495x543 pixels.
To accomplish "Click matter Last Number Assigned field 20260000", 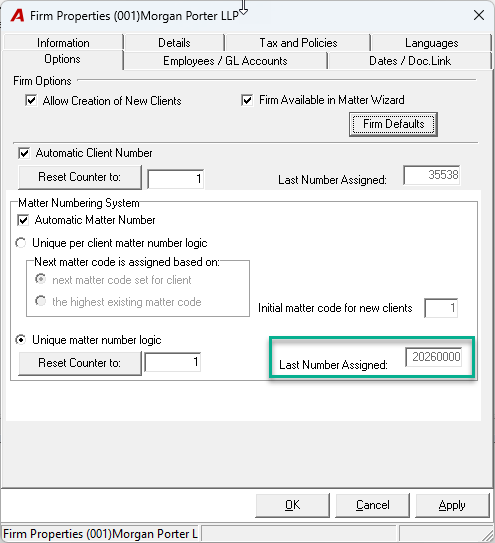I will pyautogui.click(x=434, y=357).
